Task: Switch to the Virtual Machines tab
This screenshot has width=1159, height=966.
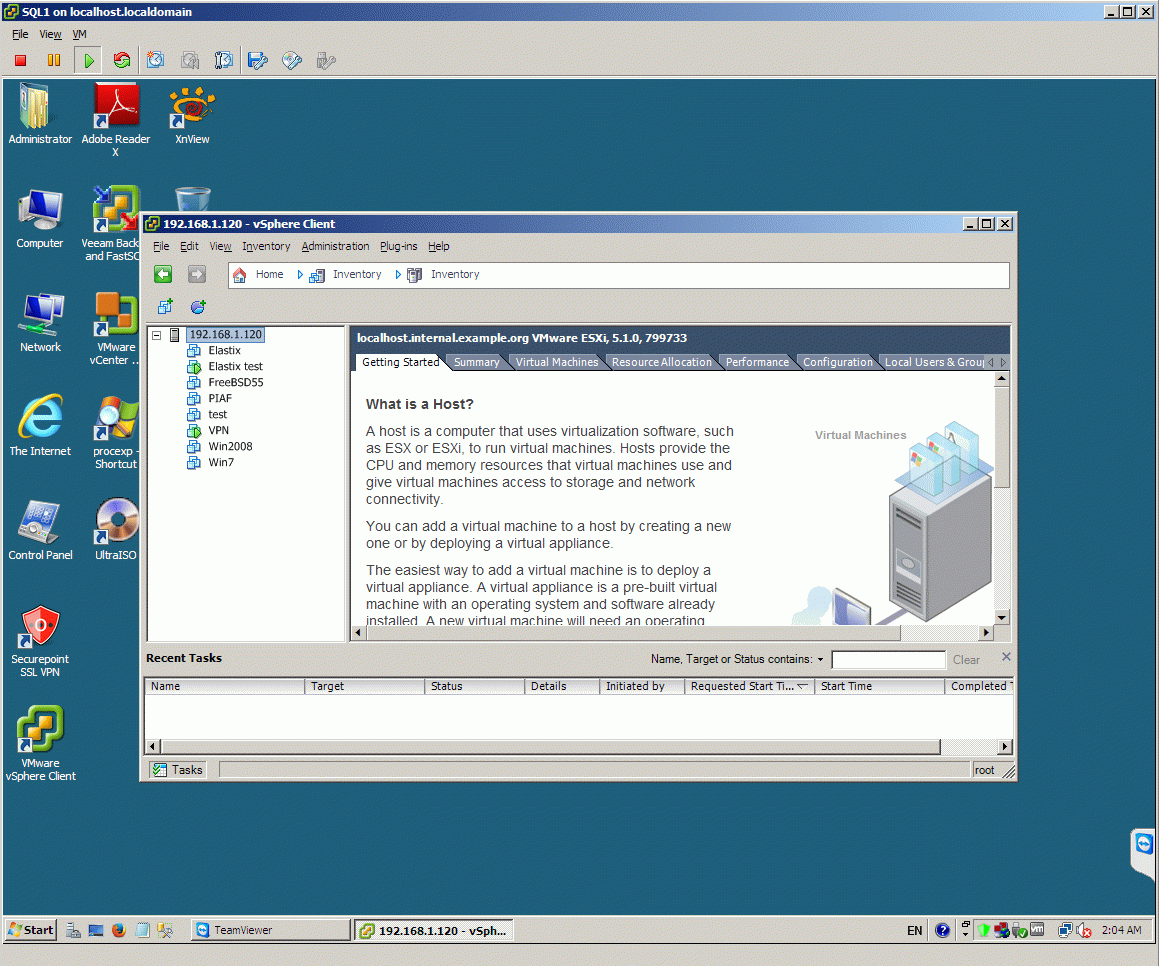Action: (557, 362)
